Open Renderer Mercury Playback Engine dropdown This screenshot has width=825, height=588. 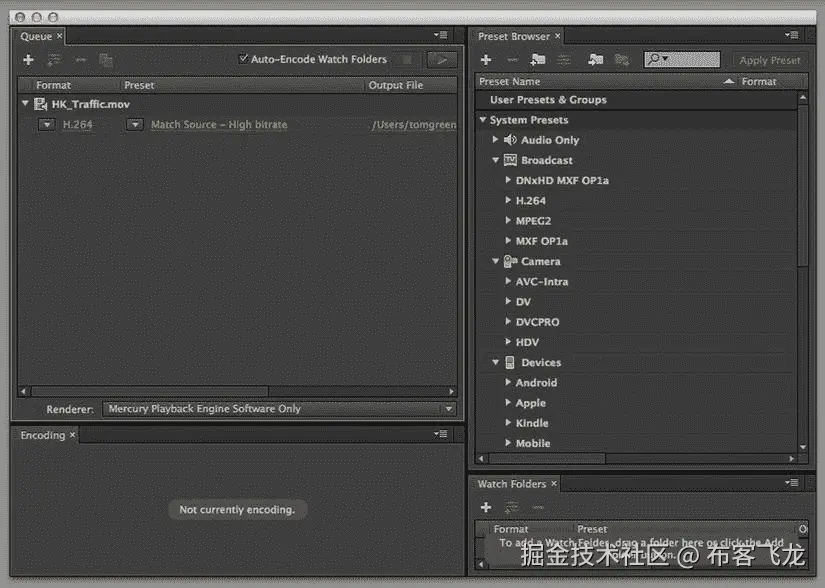[x=279, y=409]
